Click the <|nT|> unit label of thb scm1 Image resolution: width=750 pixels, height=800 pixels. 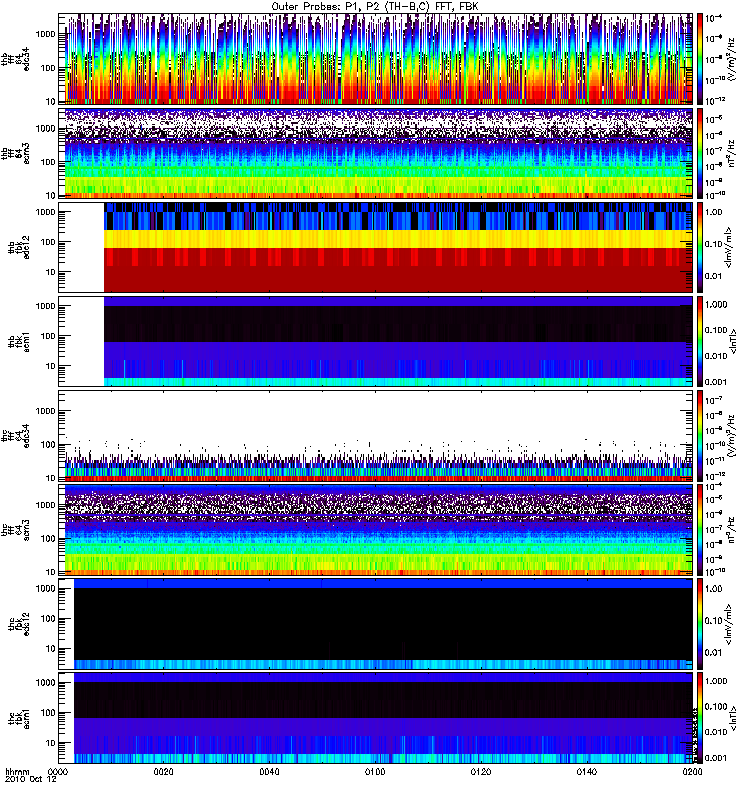point(733,341)
